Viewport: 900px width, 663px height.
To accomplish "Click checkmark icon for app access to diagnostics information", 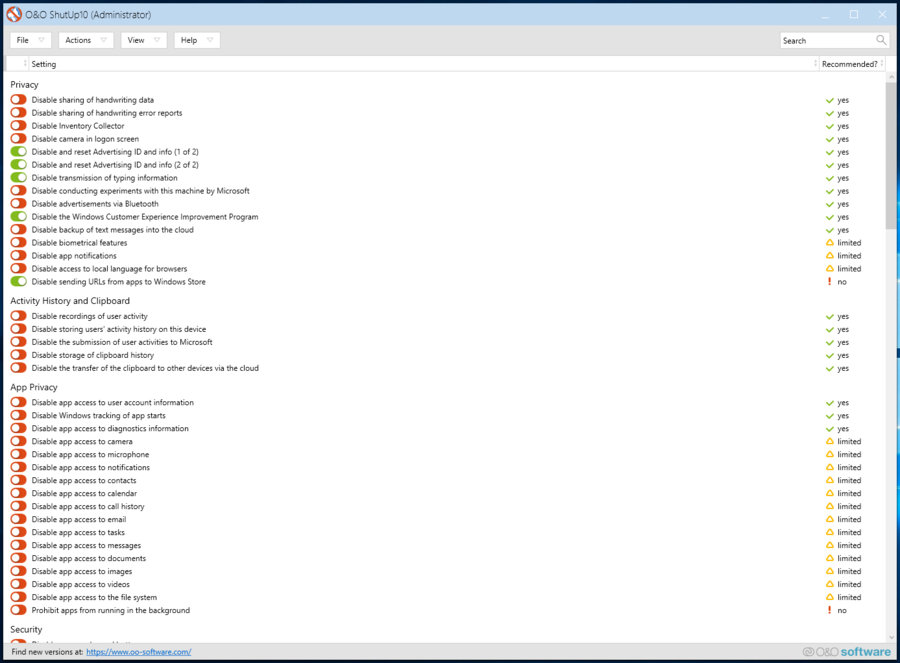I will (x=829, y=429).
